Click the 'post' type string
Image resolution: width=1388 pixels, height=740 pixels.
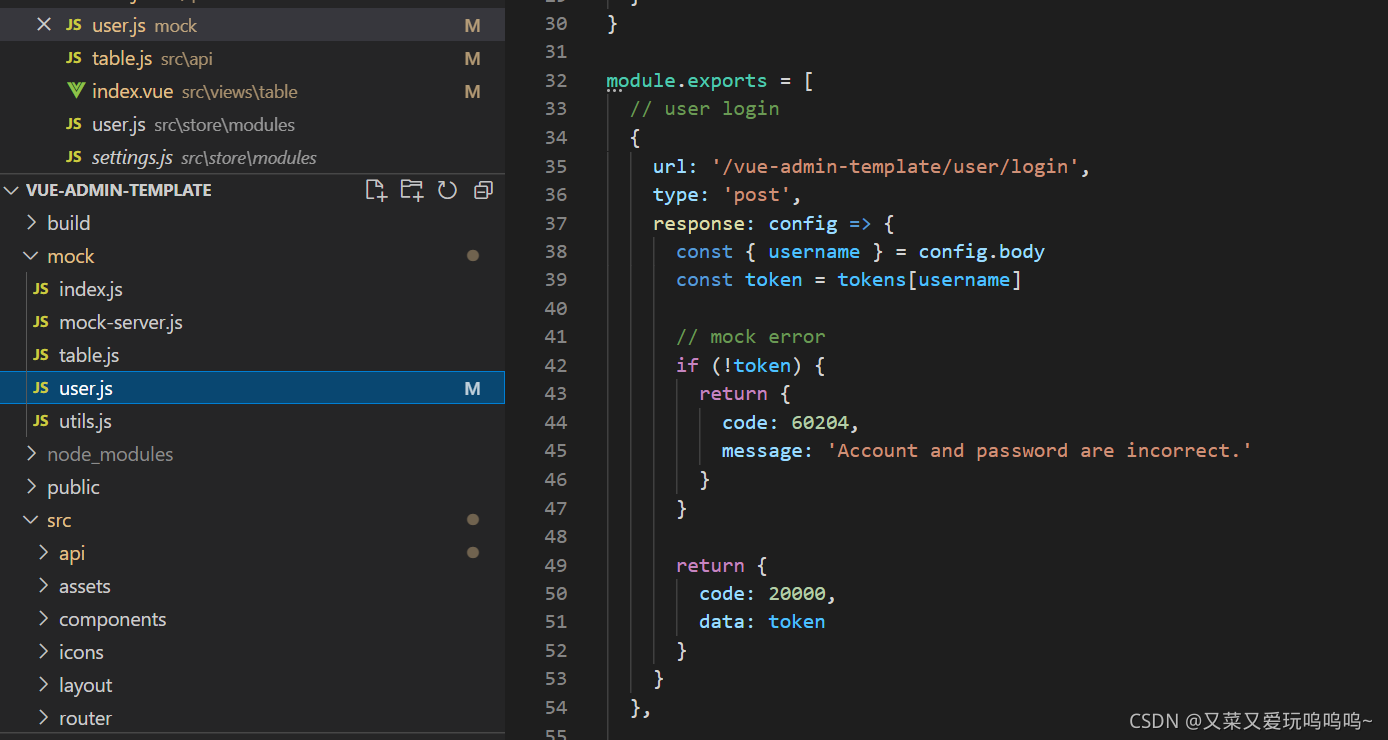tap(757, 194)
